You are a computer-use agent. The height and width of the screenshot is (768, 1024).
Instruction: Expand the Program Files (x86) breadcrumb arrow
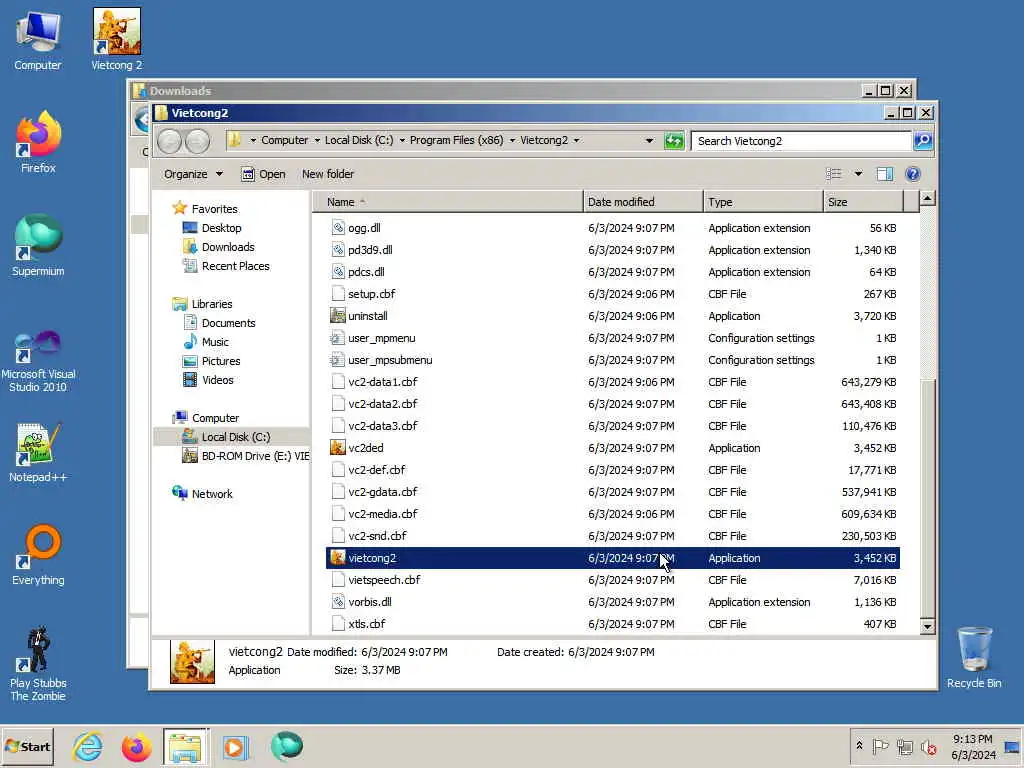tap(512, 140)
